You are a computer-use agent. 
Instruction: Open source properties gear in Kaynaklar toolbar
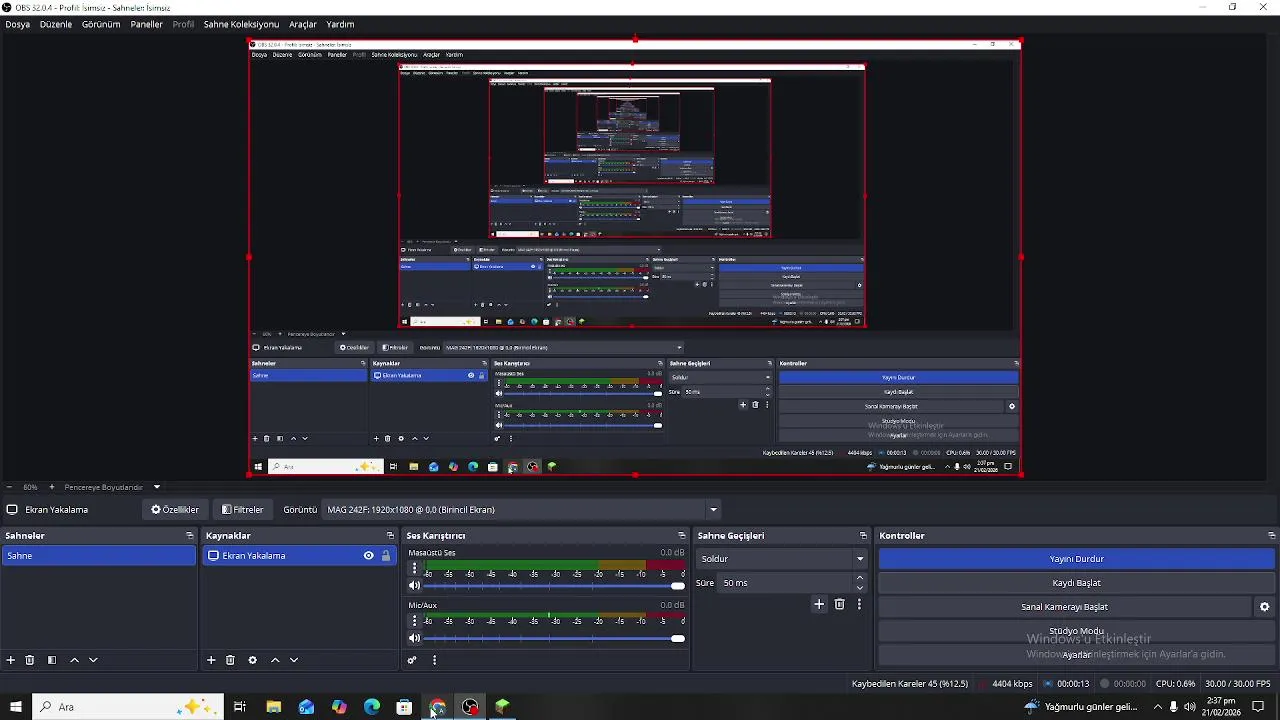coord(252,660)
